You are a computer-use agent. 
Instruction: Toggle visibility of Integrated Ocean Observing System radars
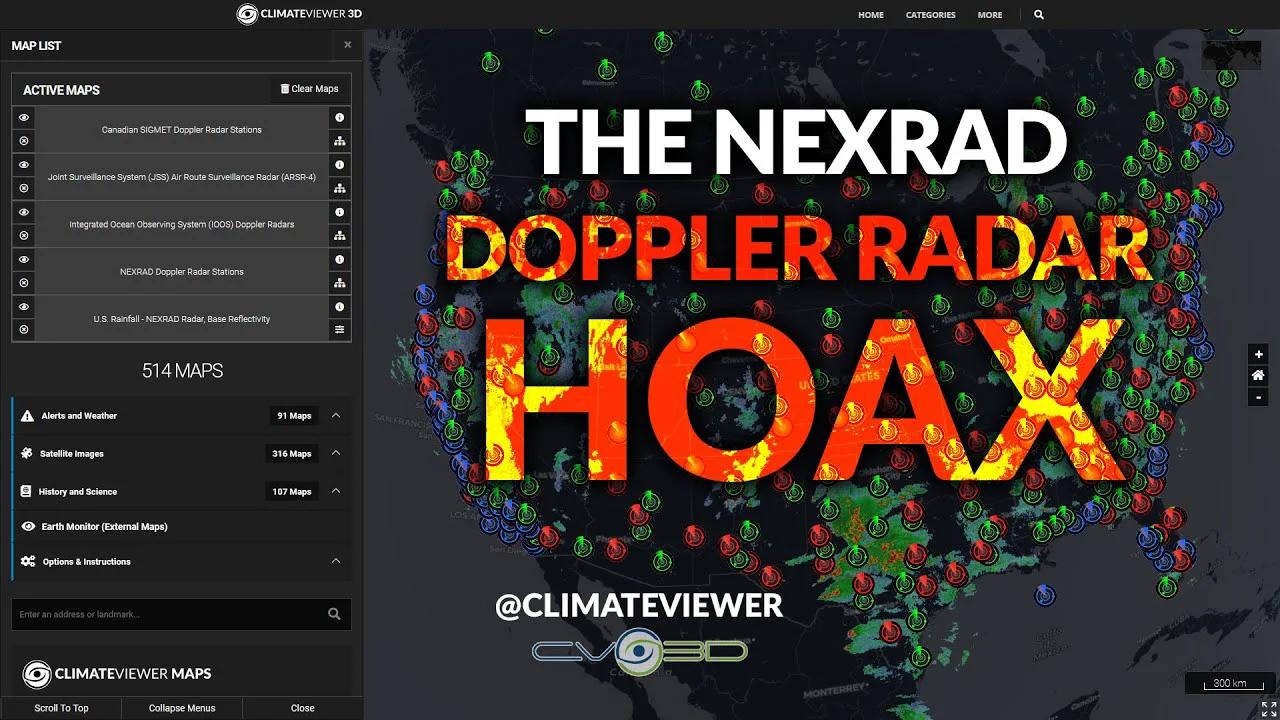pos(23,212)
